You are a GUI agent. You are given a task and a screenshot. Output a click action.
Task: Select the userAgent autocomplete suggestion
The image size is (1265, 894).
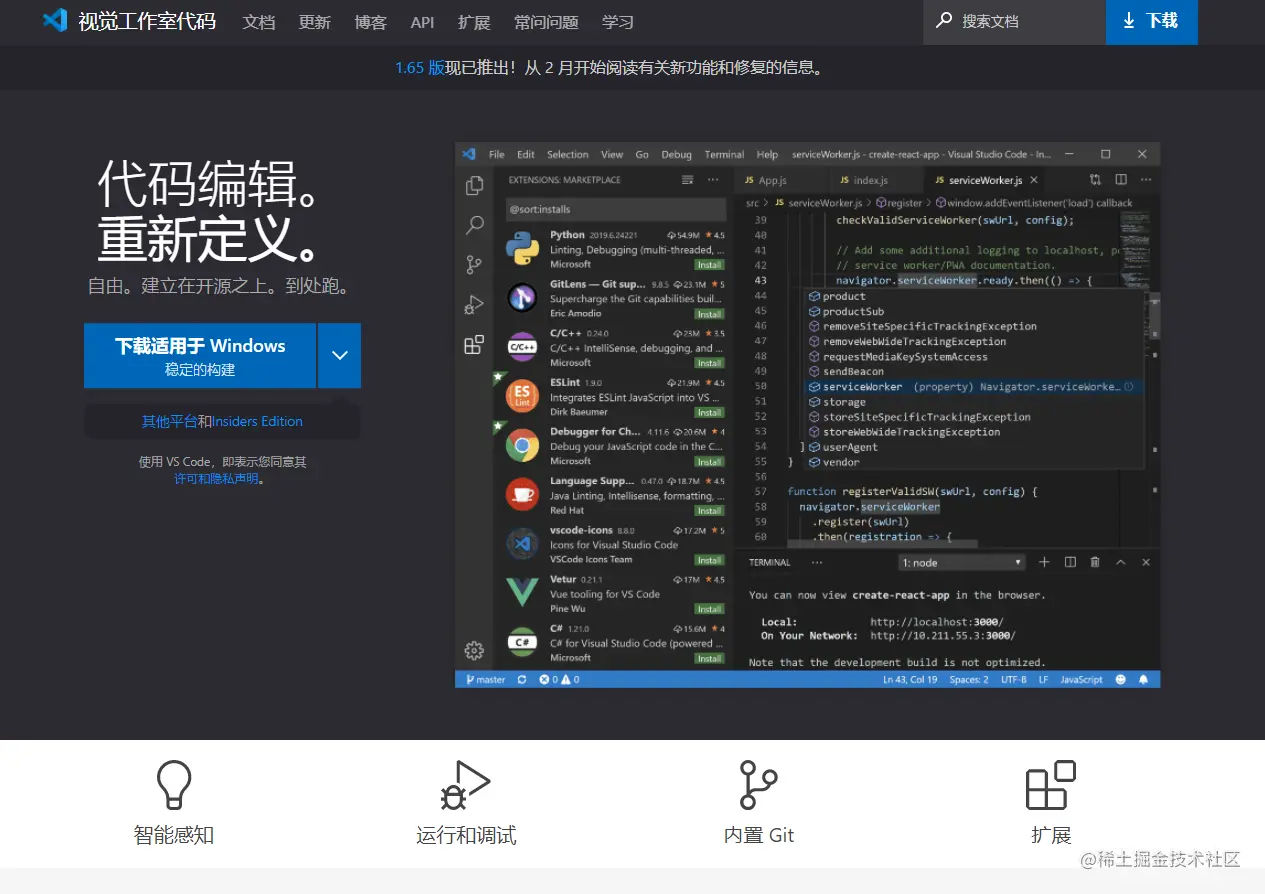(x=974, y=447)
